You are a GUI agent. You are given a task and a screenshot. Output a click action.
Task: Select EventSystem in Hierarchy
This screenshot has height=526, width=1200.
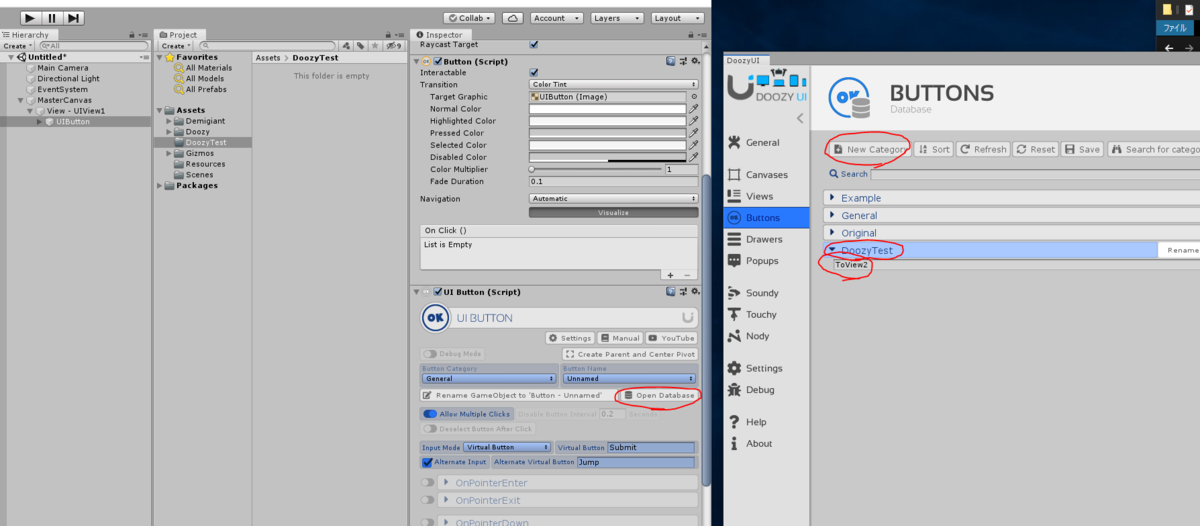click(x=62, y=90)
